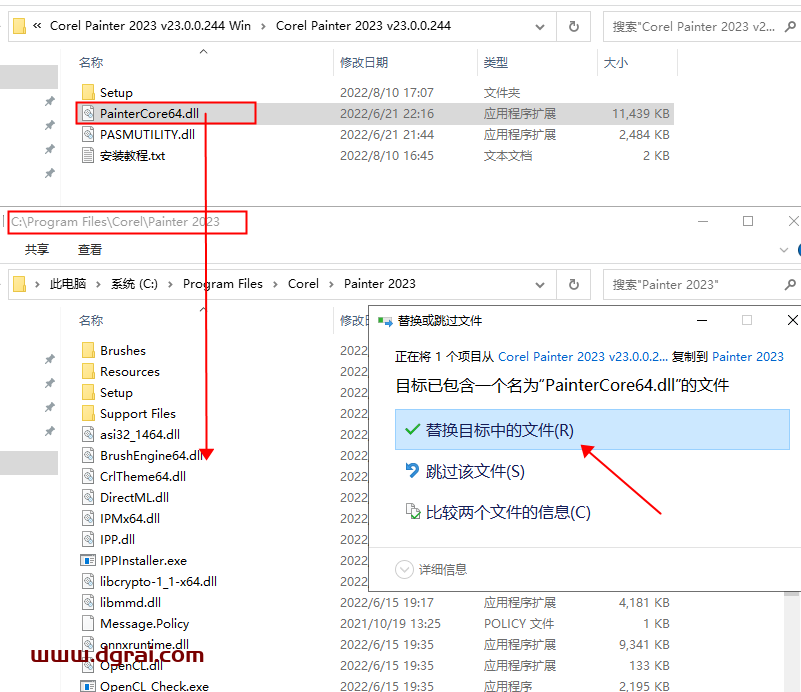Click the 安装教程.txt text file icon

tap(88, 155)
